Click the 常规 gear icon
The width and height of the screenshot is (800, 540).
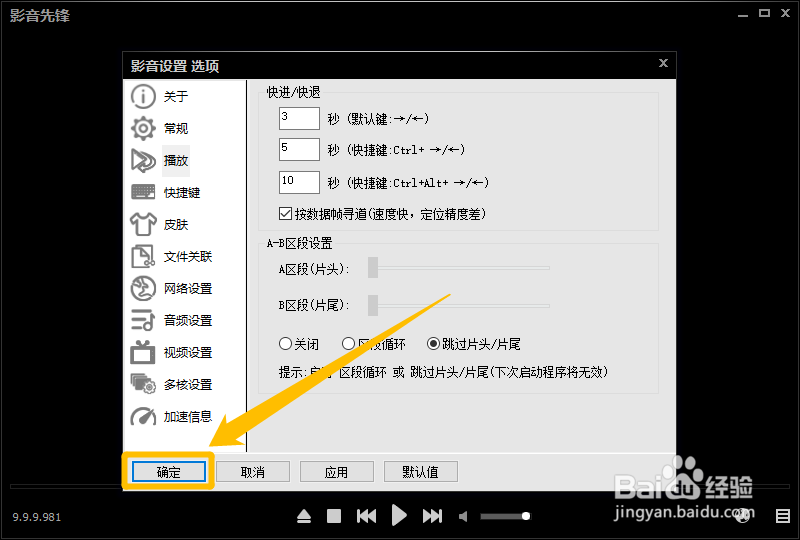click(x=143, y=128)
